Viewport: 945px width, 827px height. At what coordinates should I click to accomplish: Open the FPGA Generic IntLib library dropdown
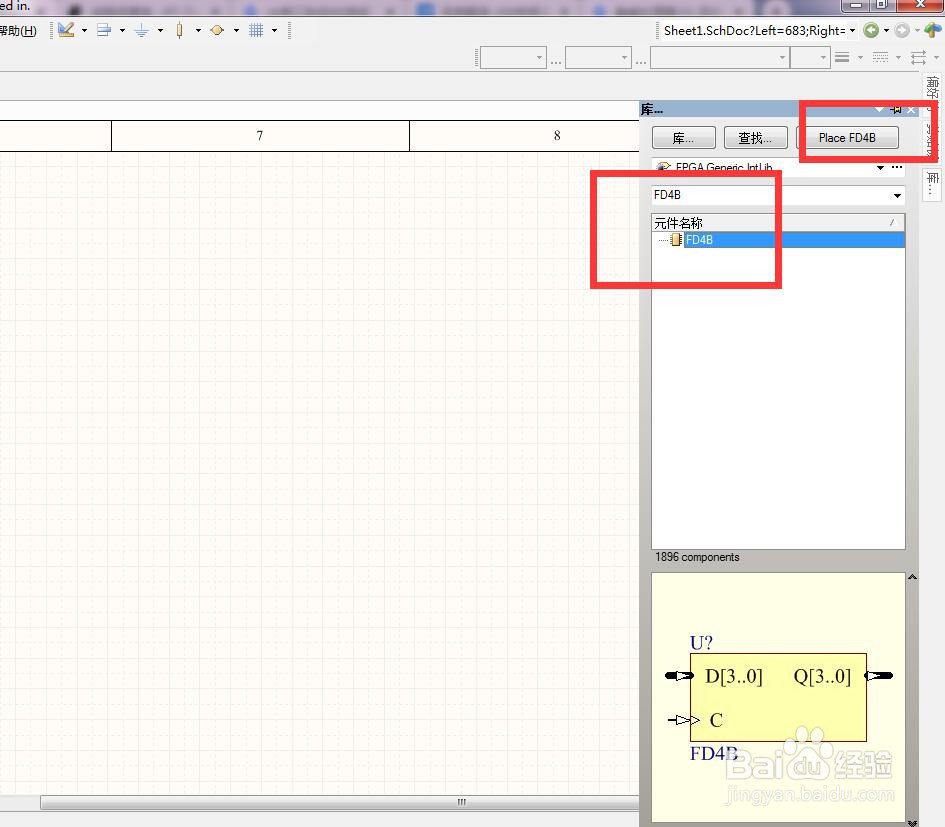(x=881, y=167)
